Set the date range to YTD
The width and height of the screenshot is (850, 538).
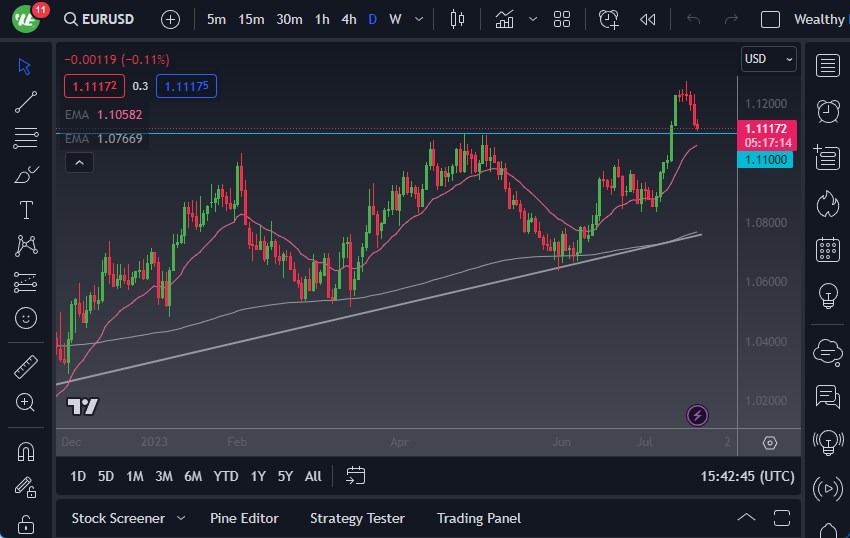tap(226, 476)
